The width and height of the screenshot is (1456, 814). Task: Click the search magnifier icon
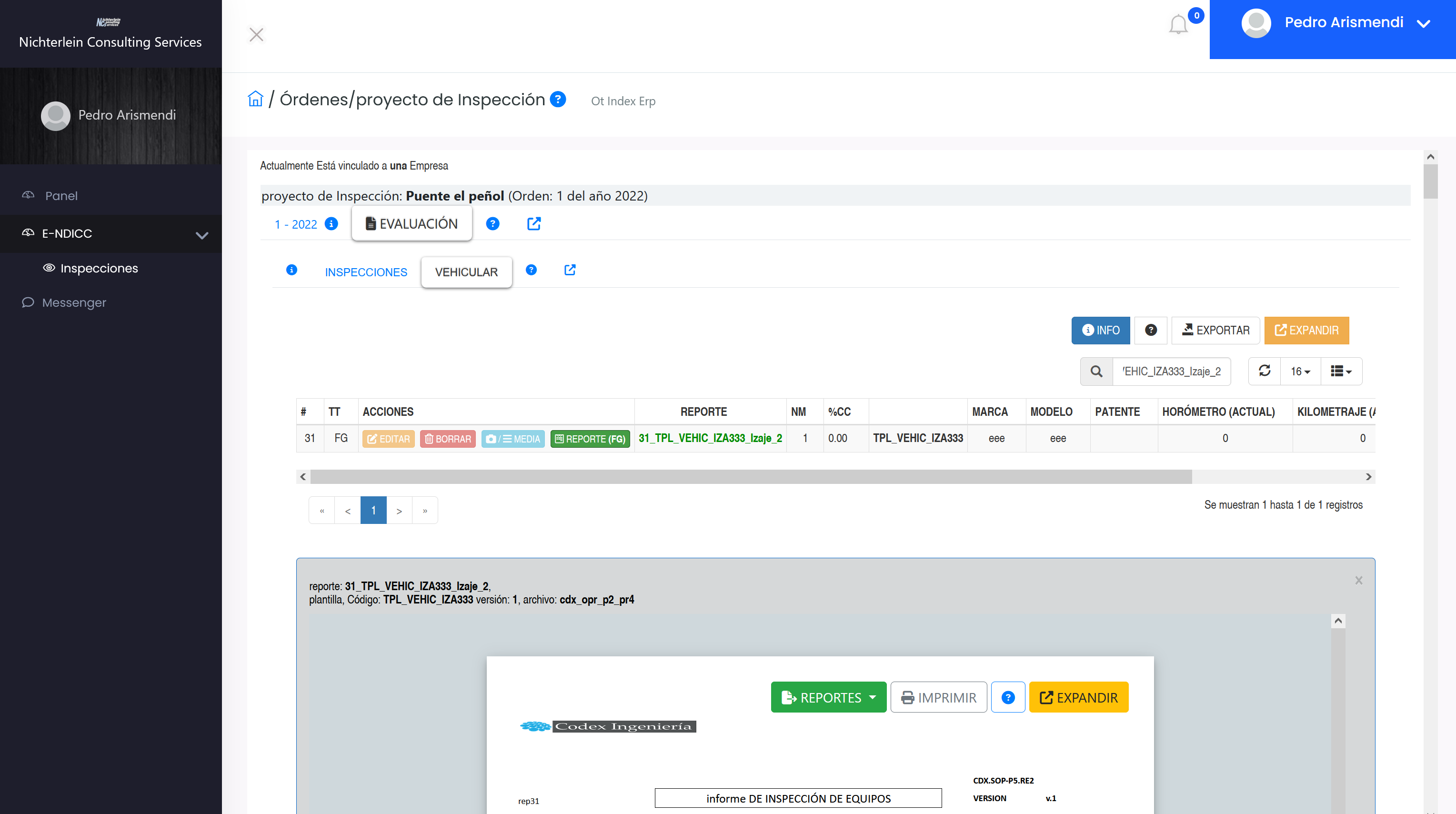[1096, 372]
